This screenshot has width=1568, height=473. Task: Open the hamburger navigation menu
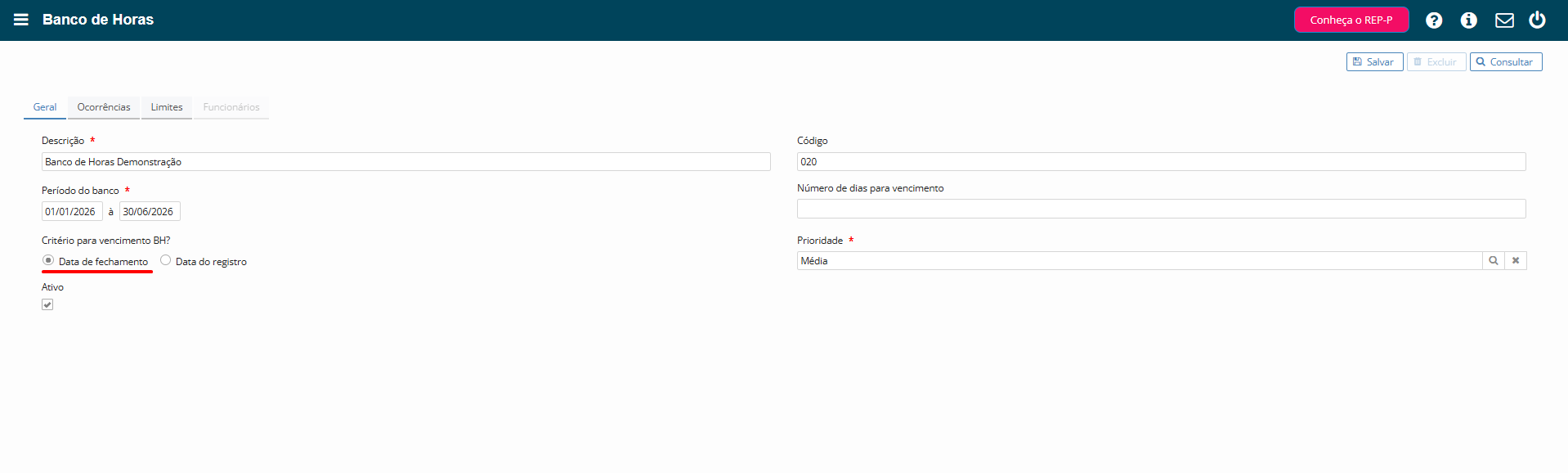tap(21, 20)
